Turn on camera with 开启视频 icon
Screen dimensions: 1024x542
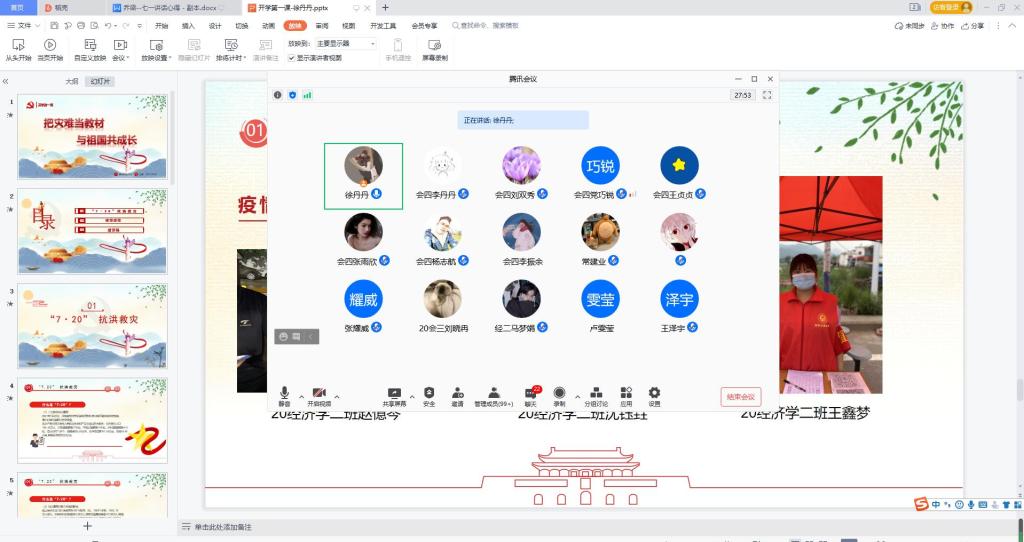coord(319,393)
